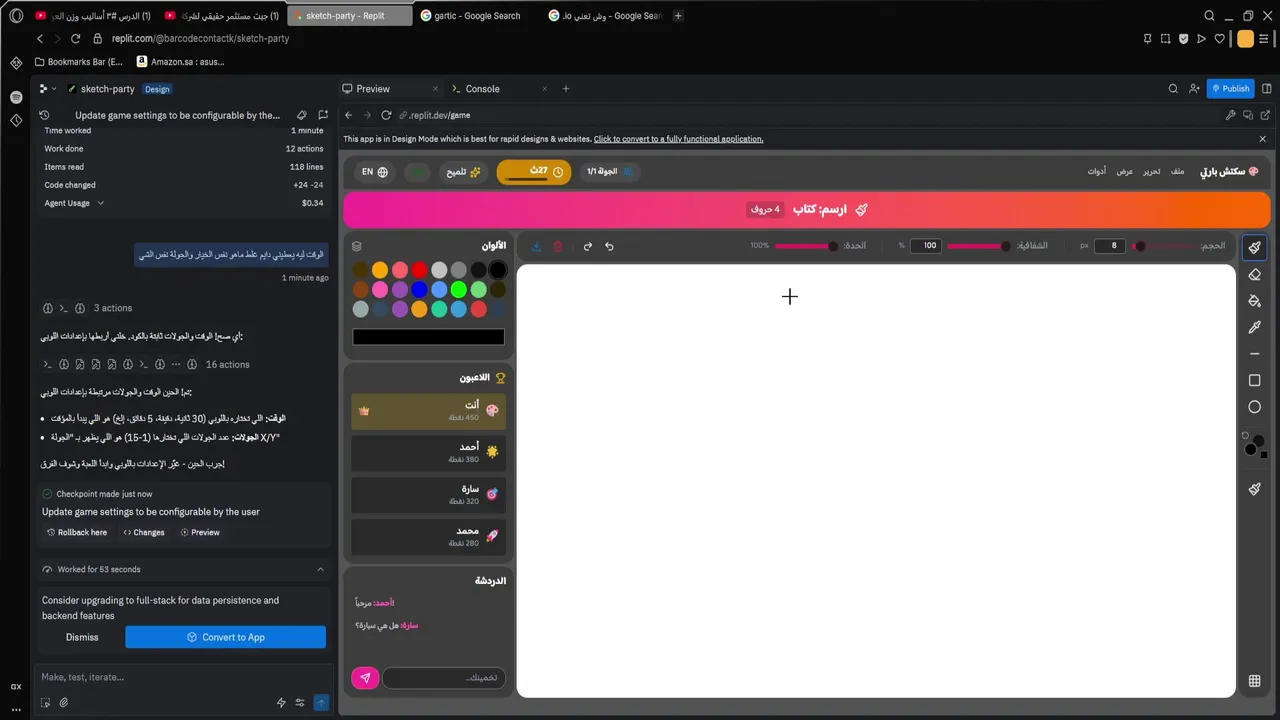Open the layers icon in colors panel
This screenshot has width=1280, height=720.
pos(357,246)
